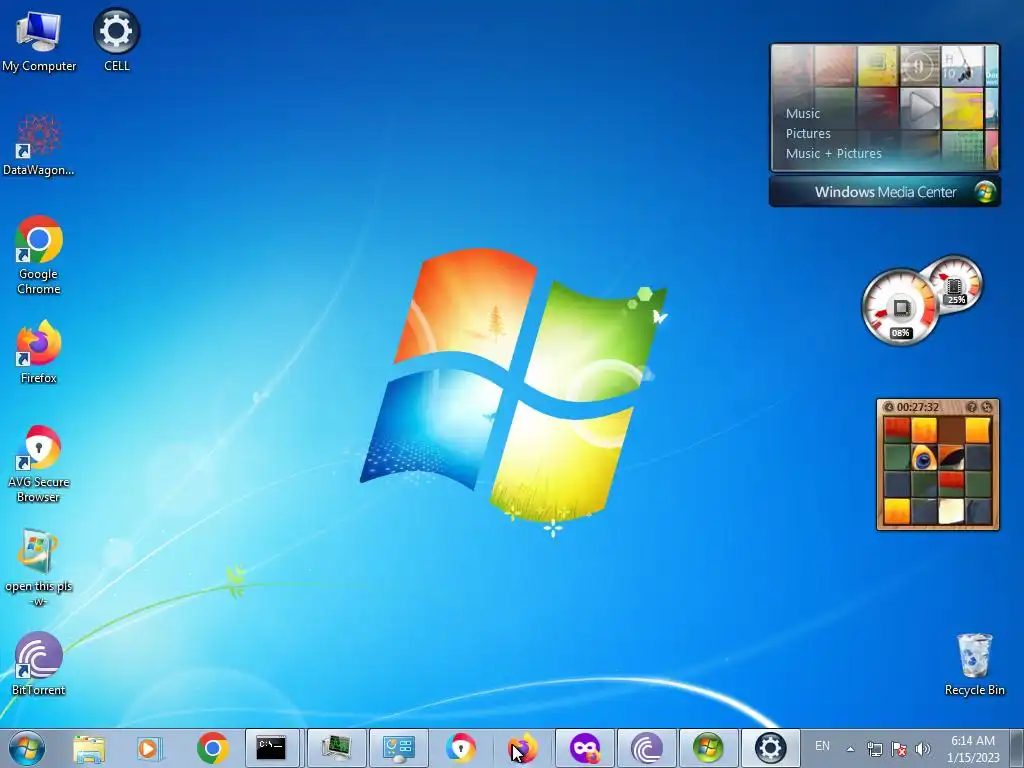Screen dimensions: 1024x768
Task: Open the purple mask private browsing taskbar icon
Action: click(584, 748)
